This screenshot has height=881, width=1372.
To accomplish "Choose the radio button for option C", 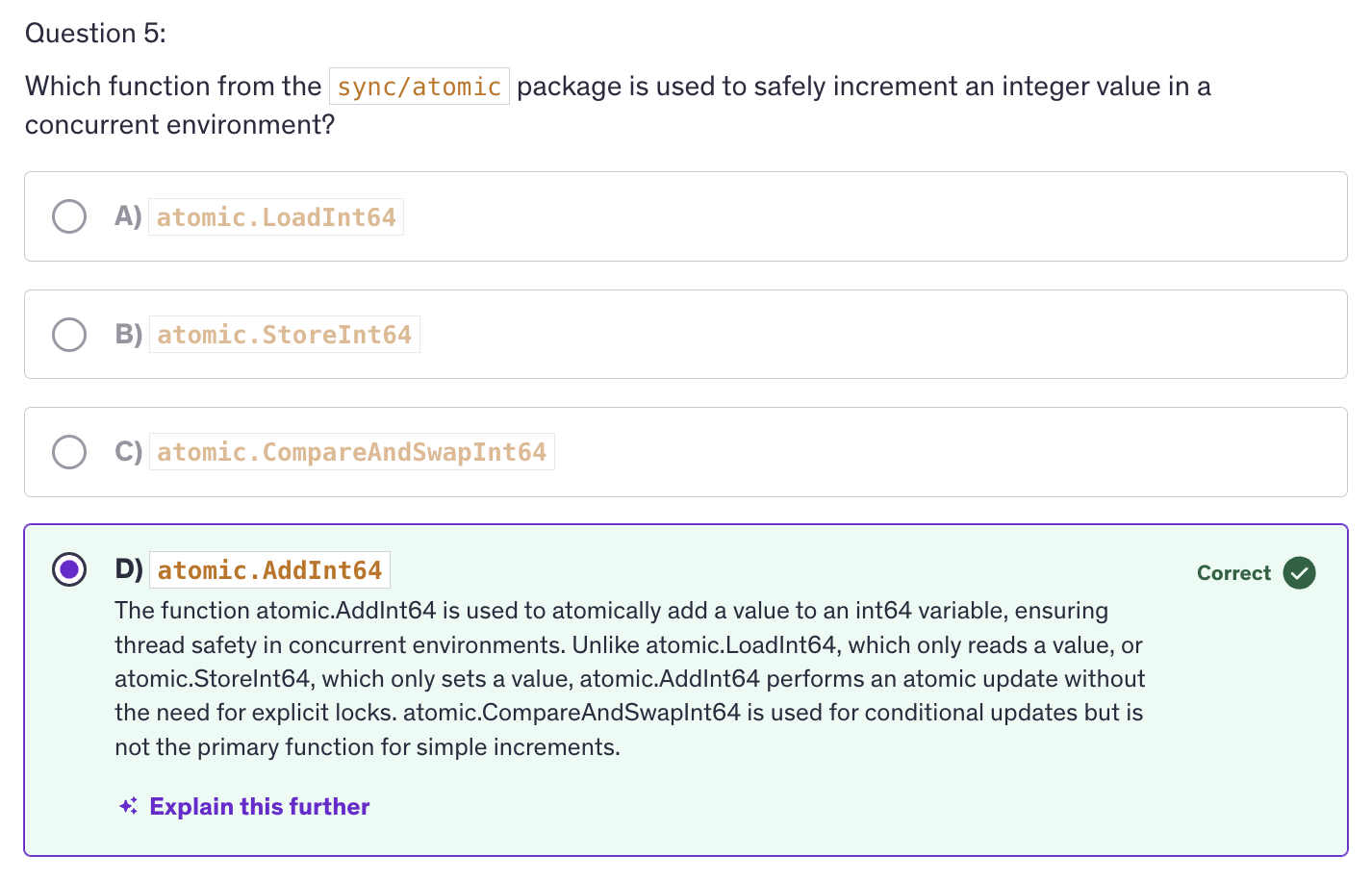I will pos(69,452).
